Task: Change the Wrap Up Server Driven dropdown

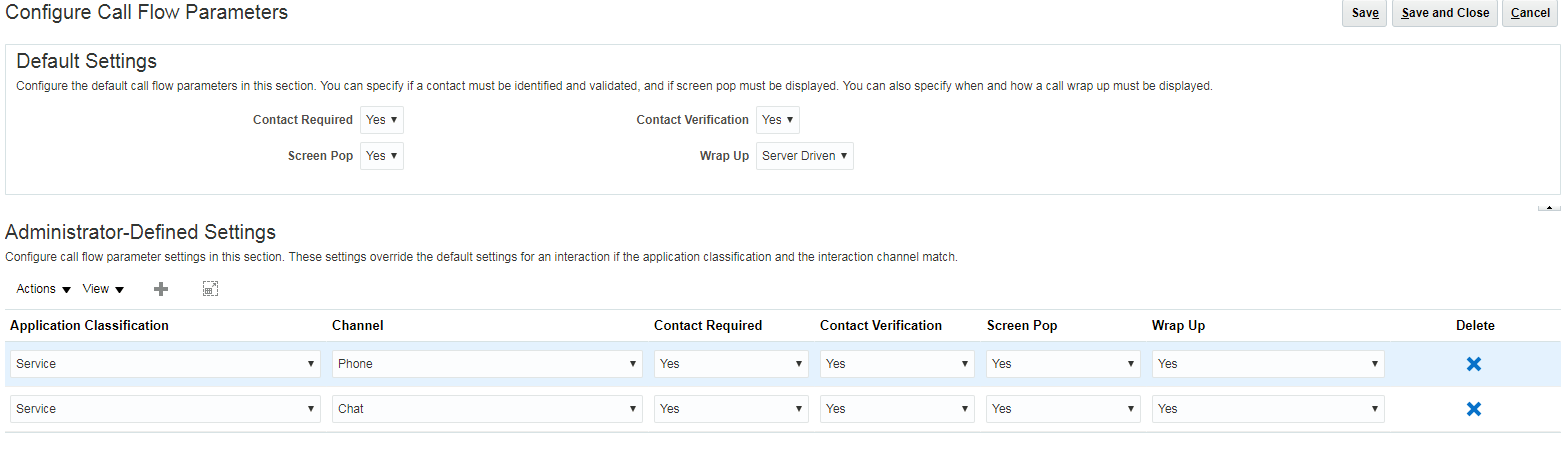Action: (x=804, y=156)
